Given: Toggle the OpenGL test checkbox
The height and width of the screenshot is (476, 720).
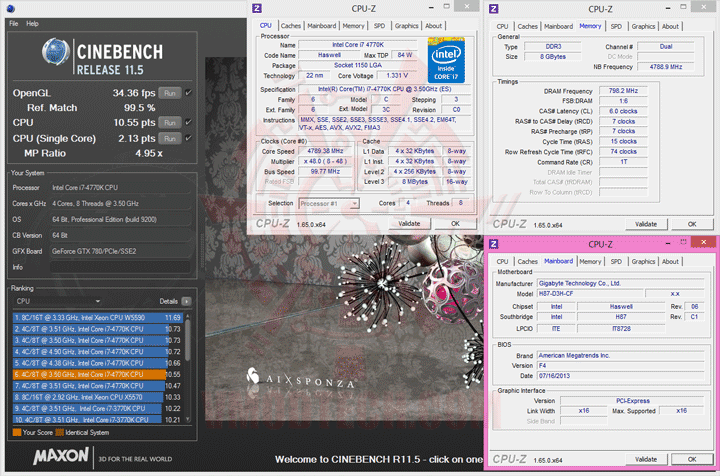Looking at the screenshot, I should tap(188, 93).
